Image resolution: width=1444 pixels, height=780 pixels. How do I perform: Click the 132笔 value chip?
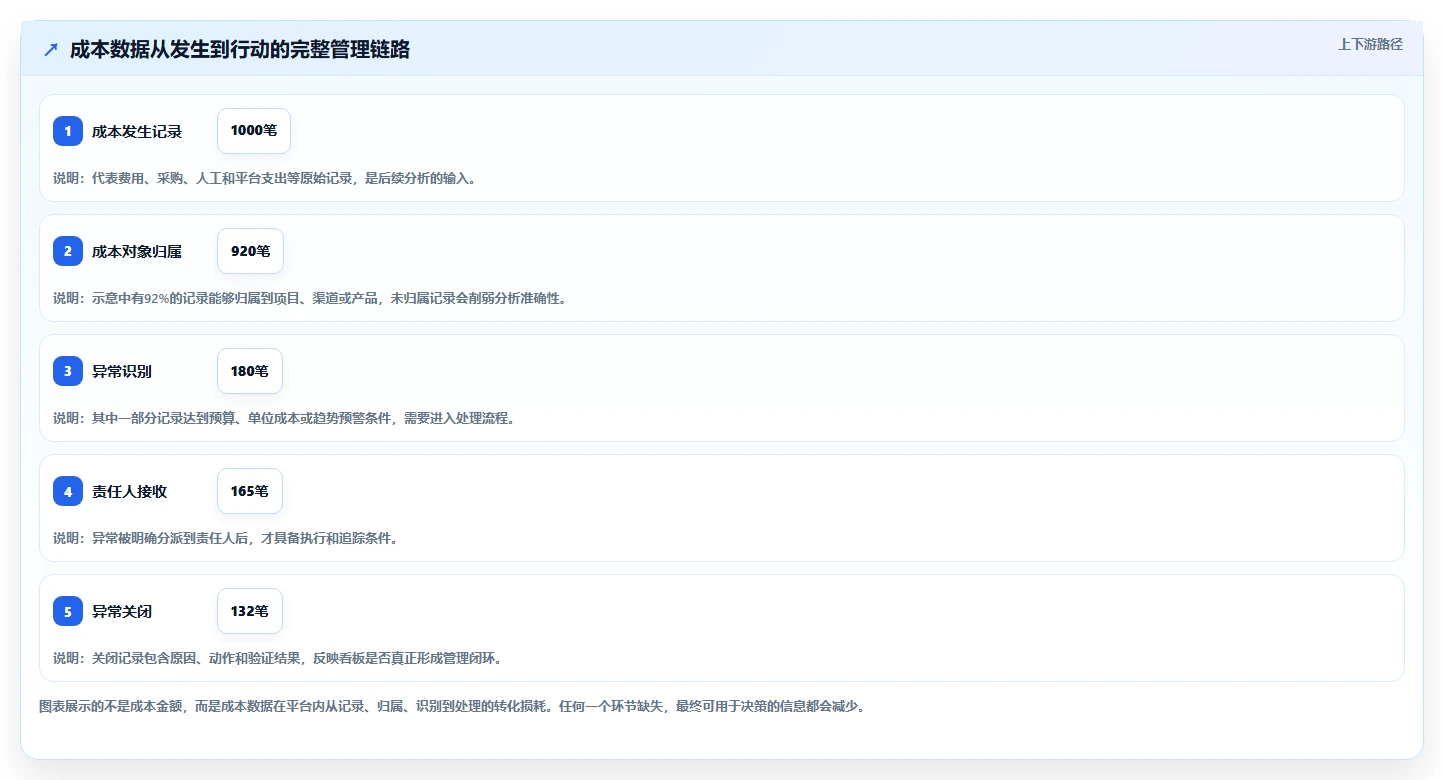[250, 611]
